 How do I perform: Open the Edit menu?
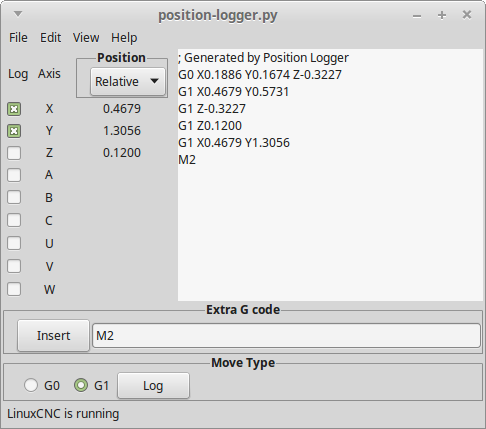click(51, 38)
